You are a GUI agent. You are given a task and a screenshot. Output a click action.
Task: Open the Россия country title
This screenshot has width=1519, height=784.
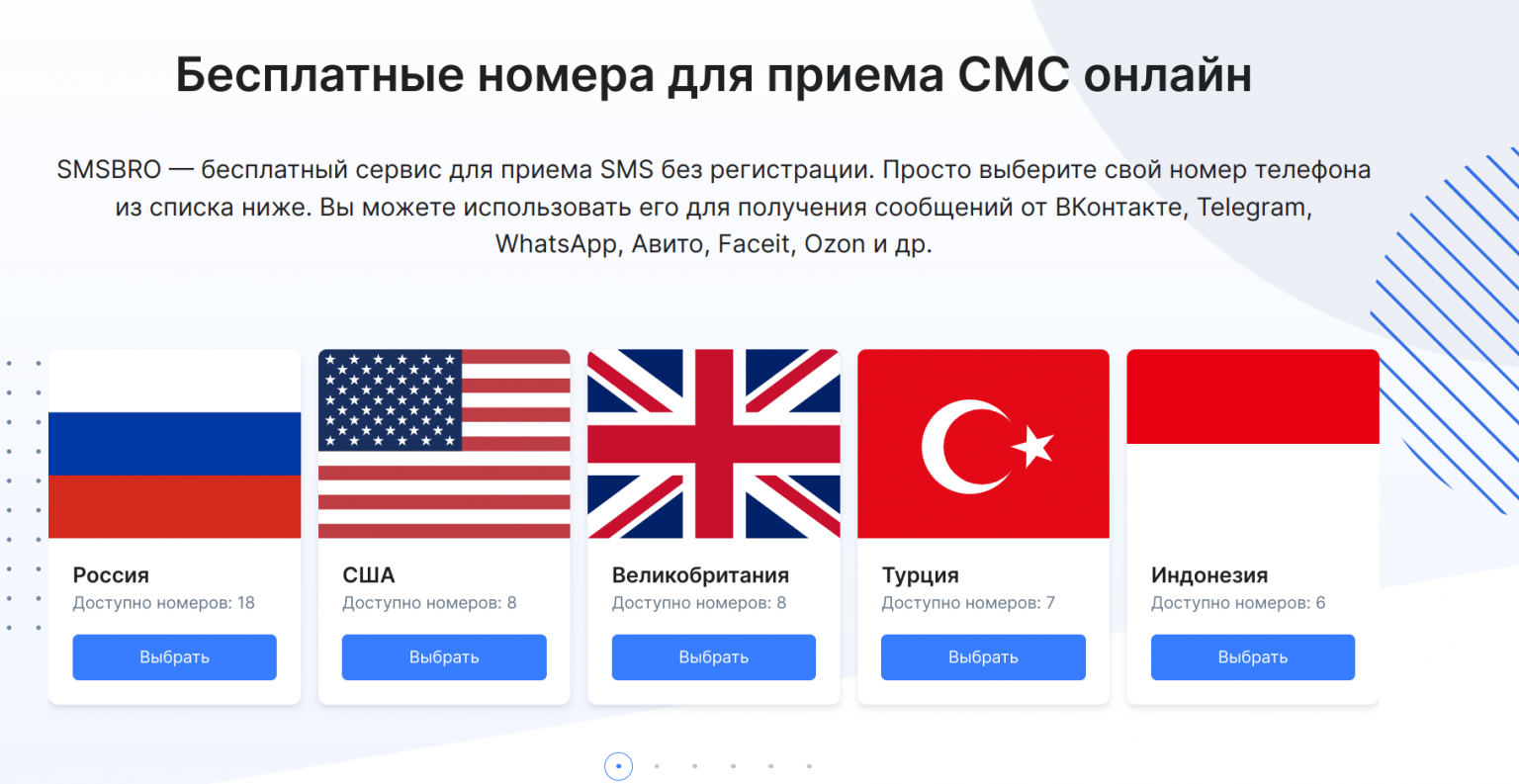point(111,575)
